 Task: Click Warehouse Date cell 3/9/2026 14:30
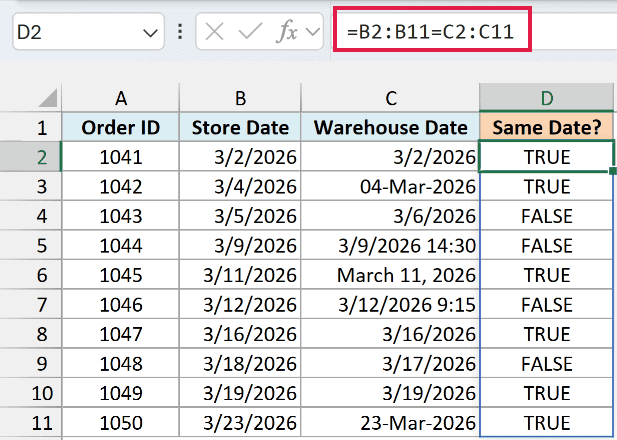[x=390, y=245]
